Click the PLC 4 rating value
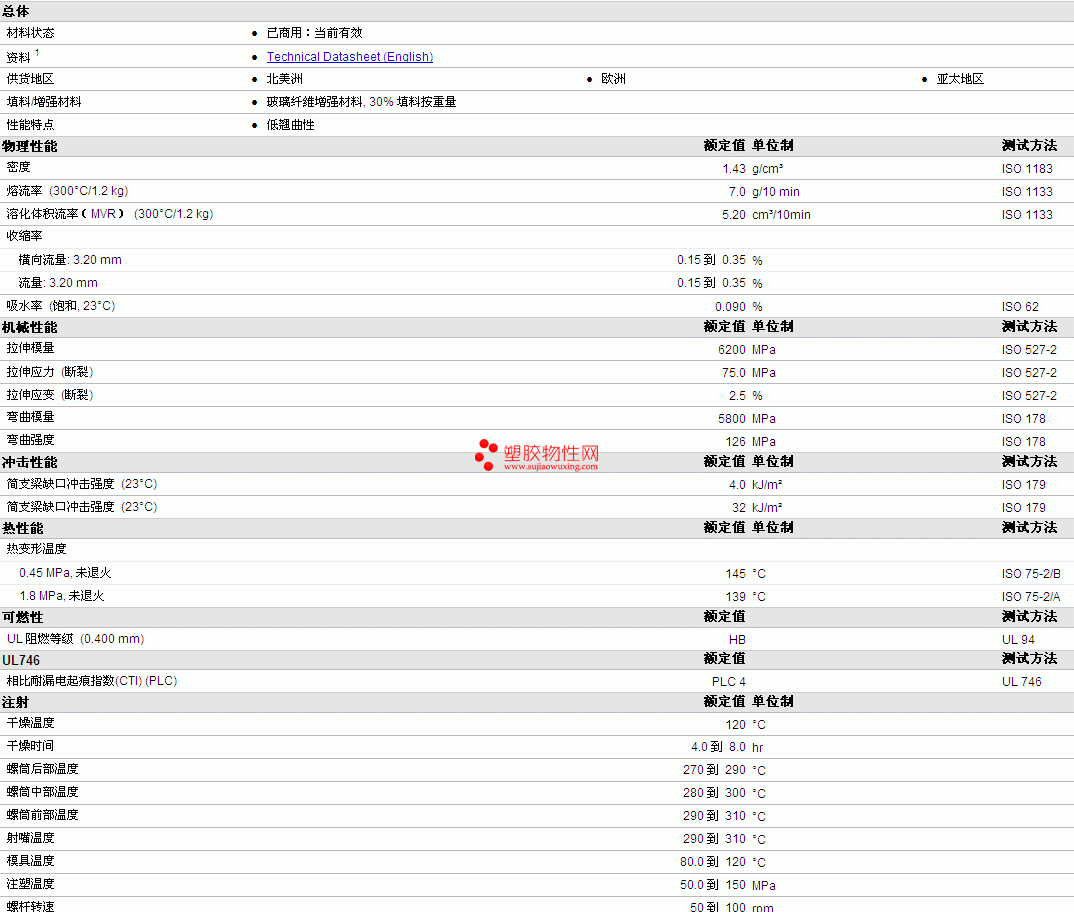The height and width of the screenshot is (912, 1074). (x=729, y=681)
